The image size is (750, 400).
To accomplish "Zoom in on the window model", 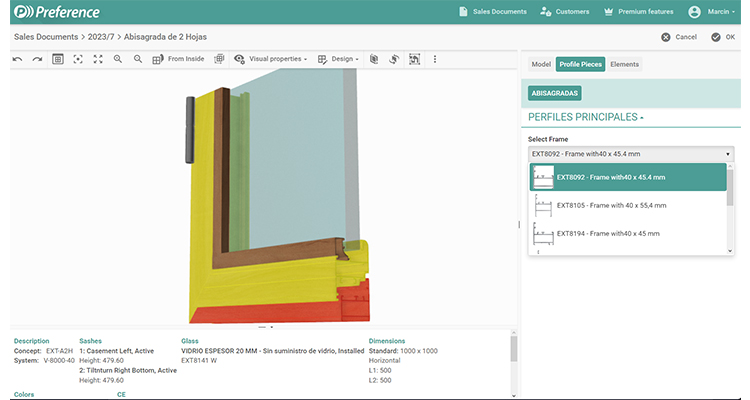I will 118,59.
